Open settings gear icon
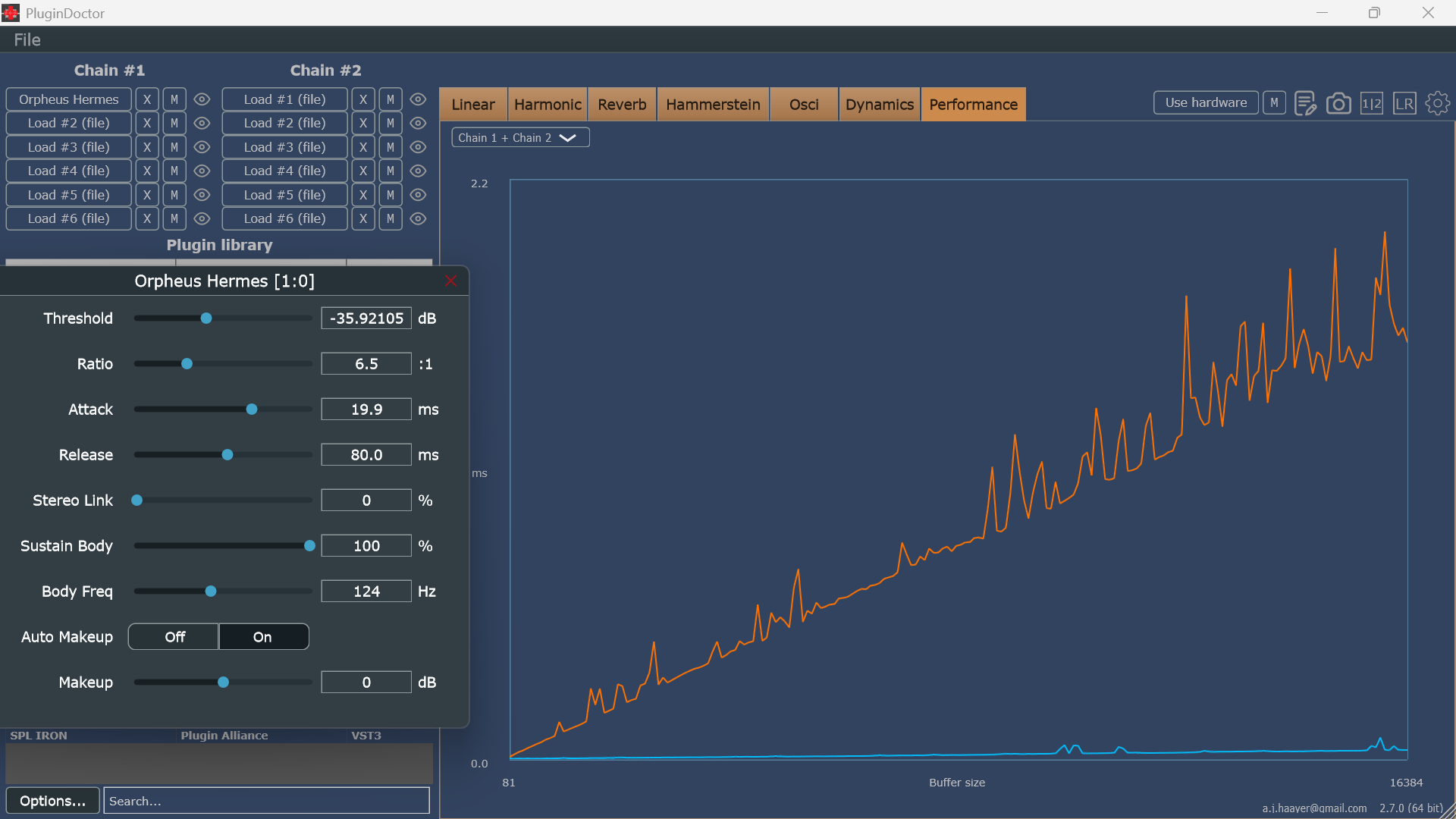The width and height of the screenshot is (1456, 819). point(1437,103)
